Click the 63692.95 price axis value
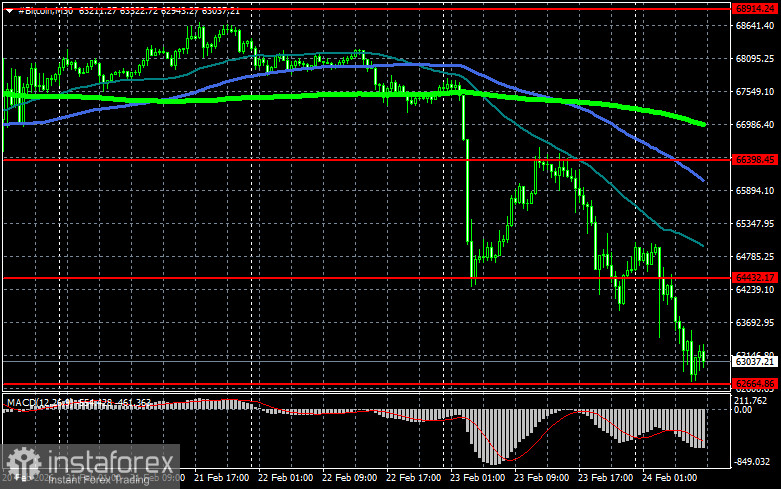 [755, 323]
